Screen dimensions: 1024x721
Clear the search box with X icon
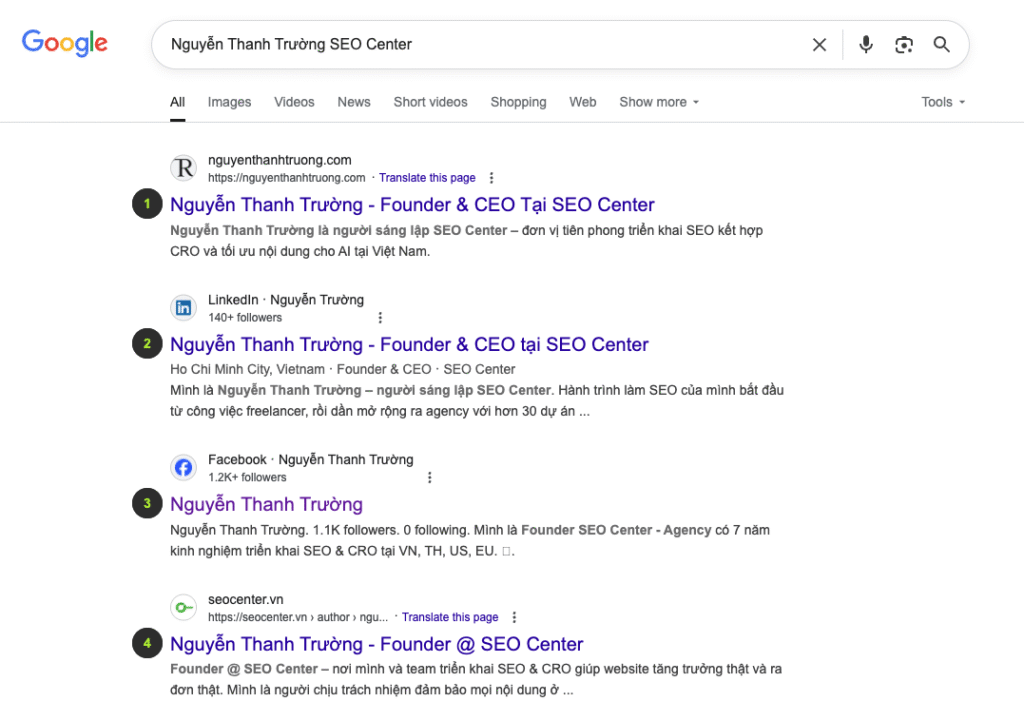819,44
